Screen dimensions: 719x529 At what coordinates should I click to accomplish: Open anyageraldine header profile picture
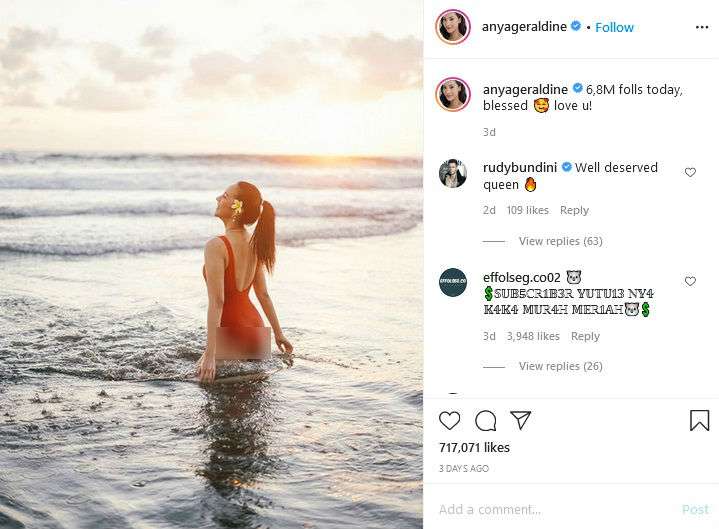[453, 27]
